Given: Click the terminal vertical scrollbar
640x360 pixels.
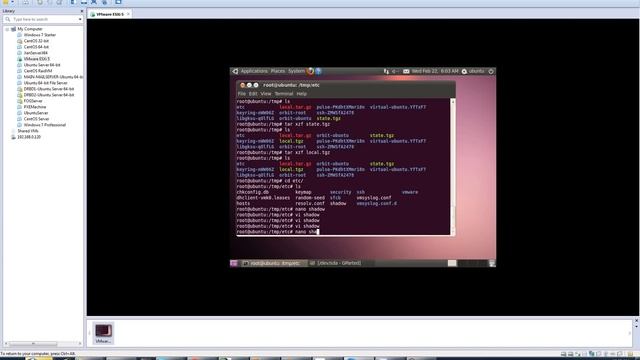Looking at the screenshot, I should coord(452,167).
